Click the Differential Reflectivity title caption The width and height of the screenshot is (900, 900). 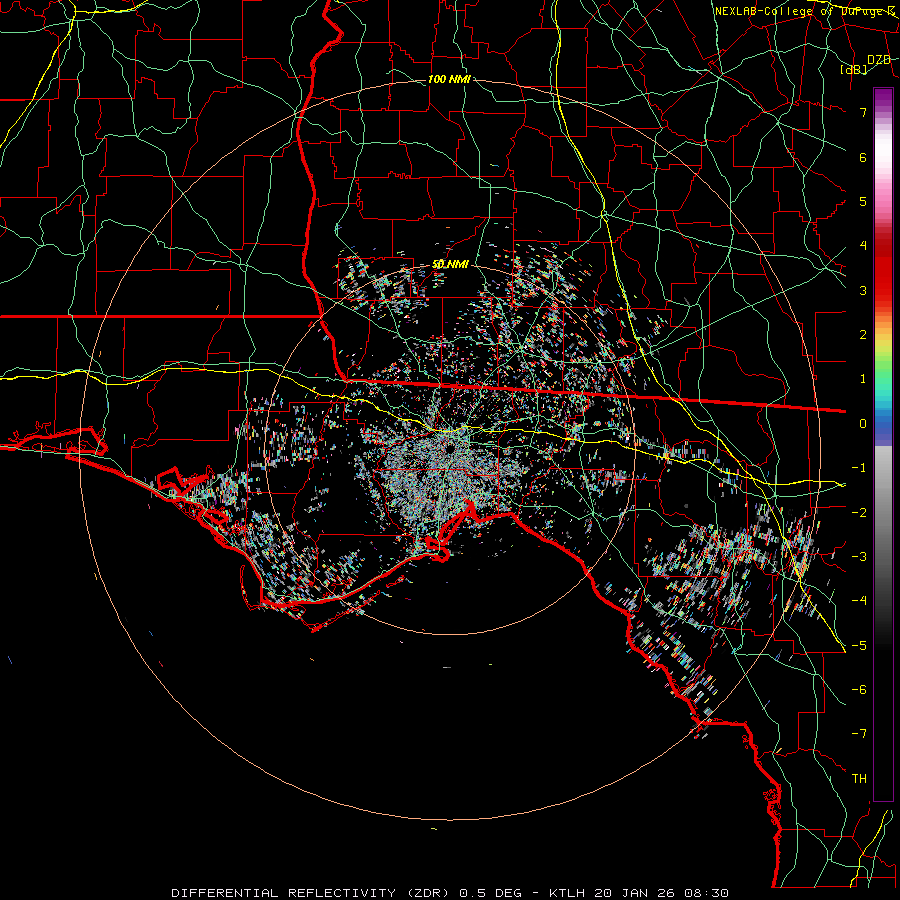click(x=451, y=893)
